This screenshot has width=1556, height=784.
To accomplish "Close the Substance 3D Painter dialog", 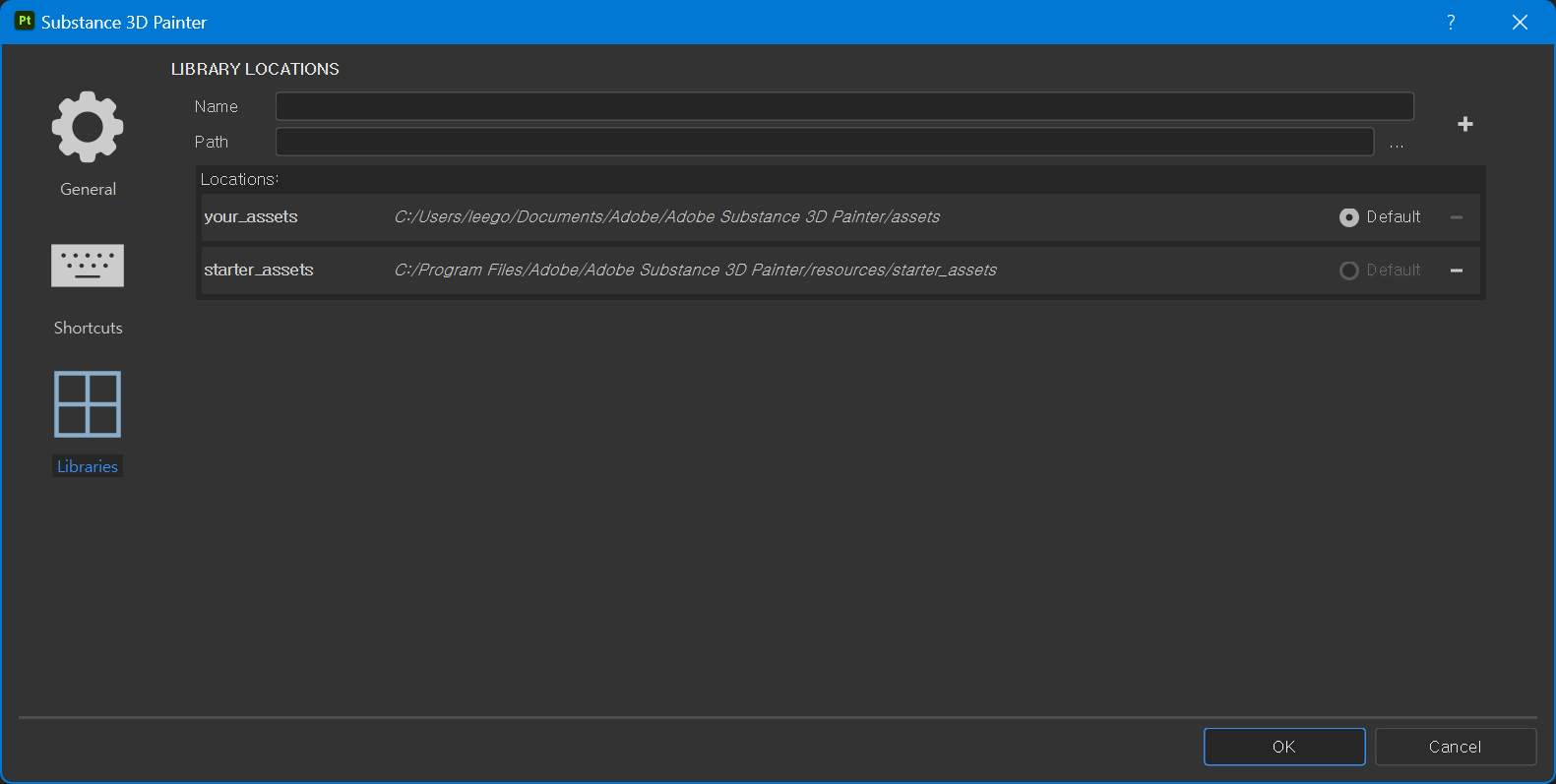I will (1520, 22).
